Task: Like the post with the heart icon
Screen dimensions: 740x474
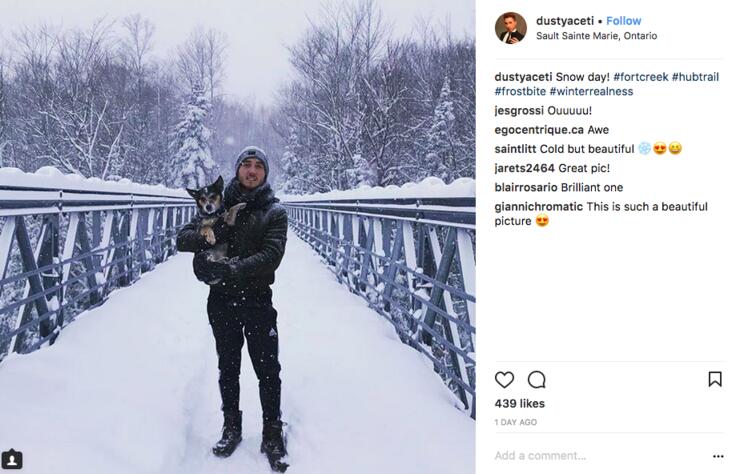Action: (x=505, y=379)
